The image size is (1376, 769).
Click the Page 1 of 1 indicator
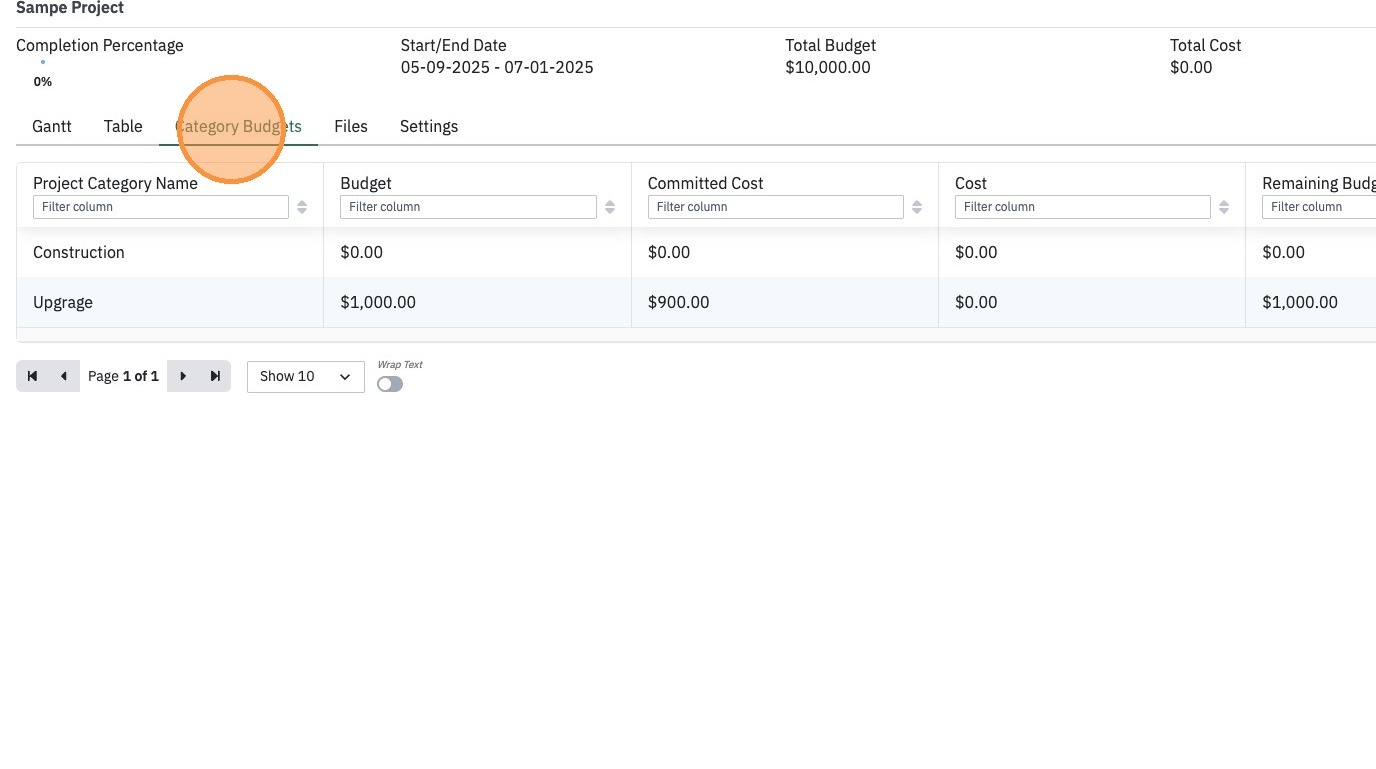tap(123, 376)
